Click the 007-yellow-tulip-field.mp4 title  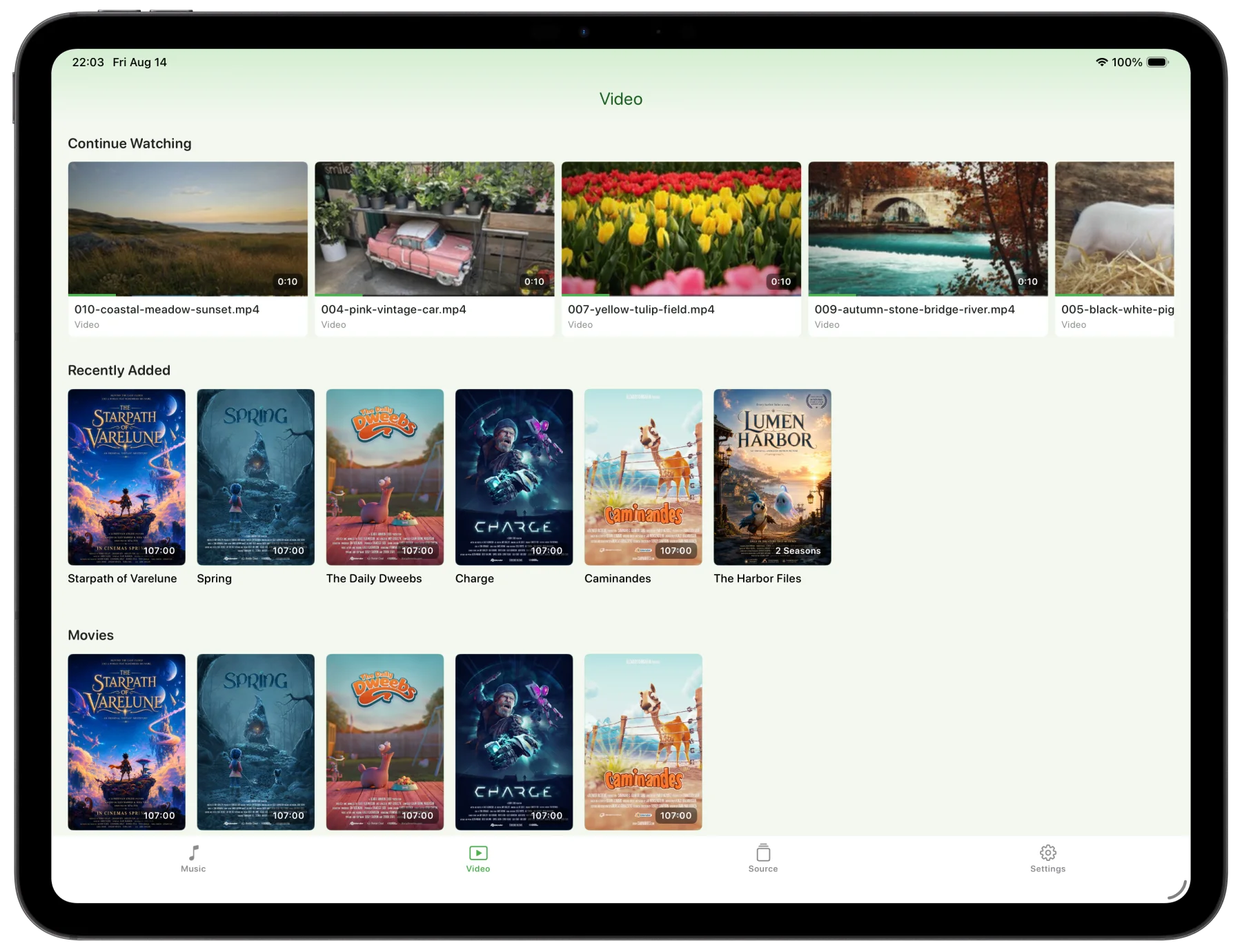click(641, 309)
